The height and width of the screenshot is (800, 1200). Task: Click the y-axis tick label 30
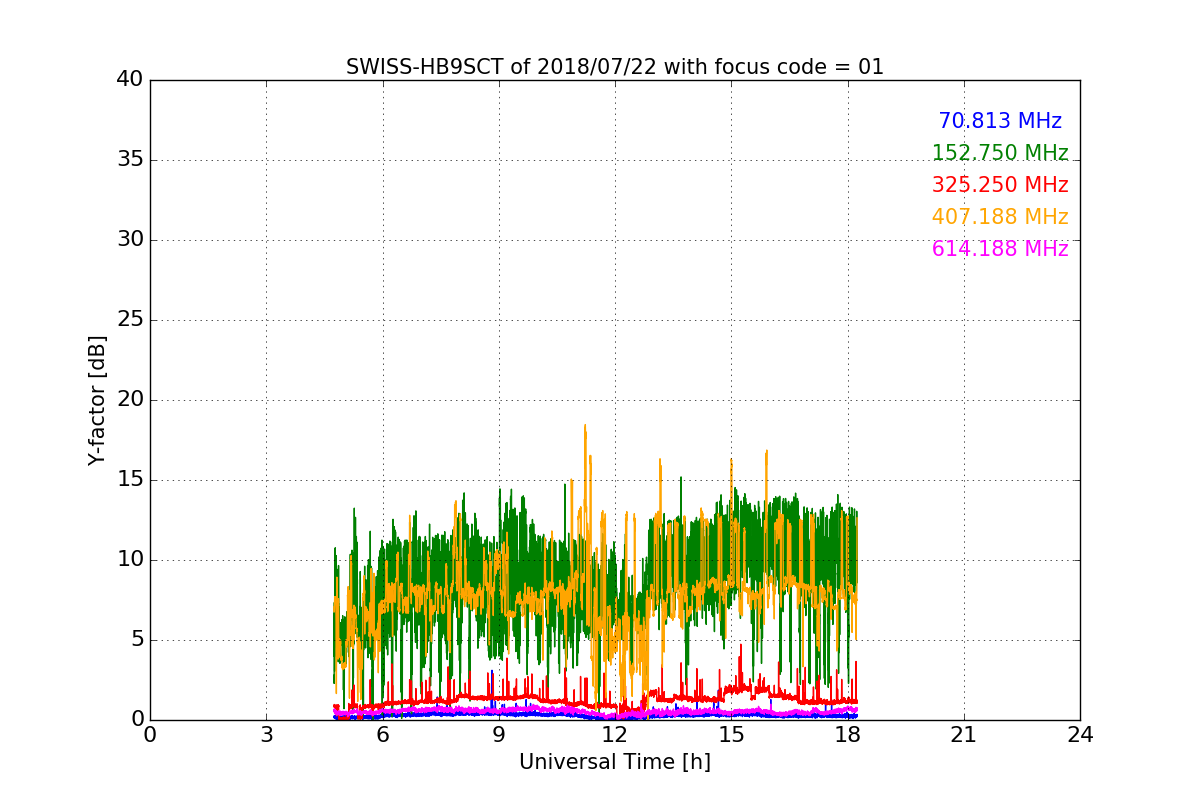(130, 240)
